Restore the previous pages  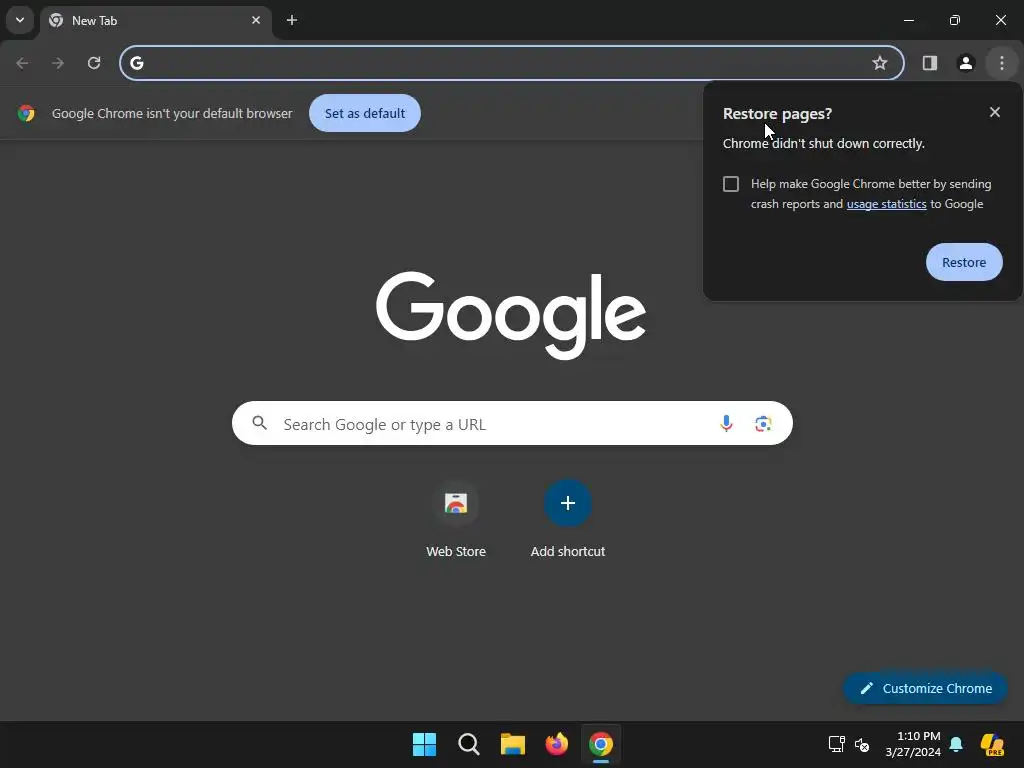click(964, 262)
